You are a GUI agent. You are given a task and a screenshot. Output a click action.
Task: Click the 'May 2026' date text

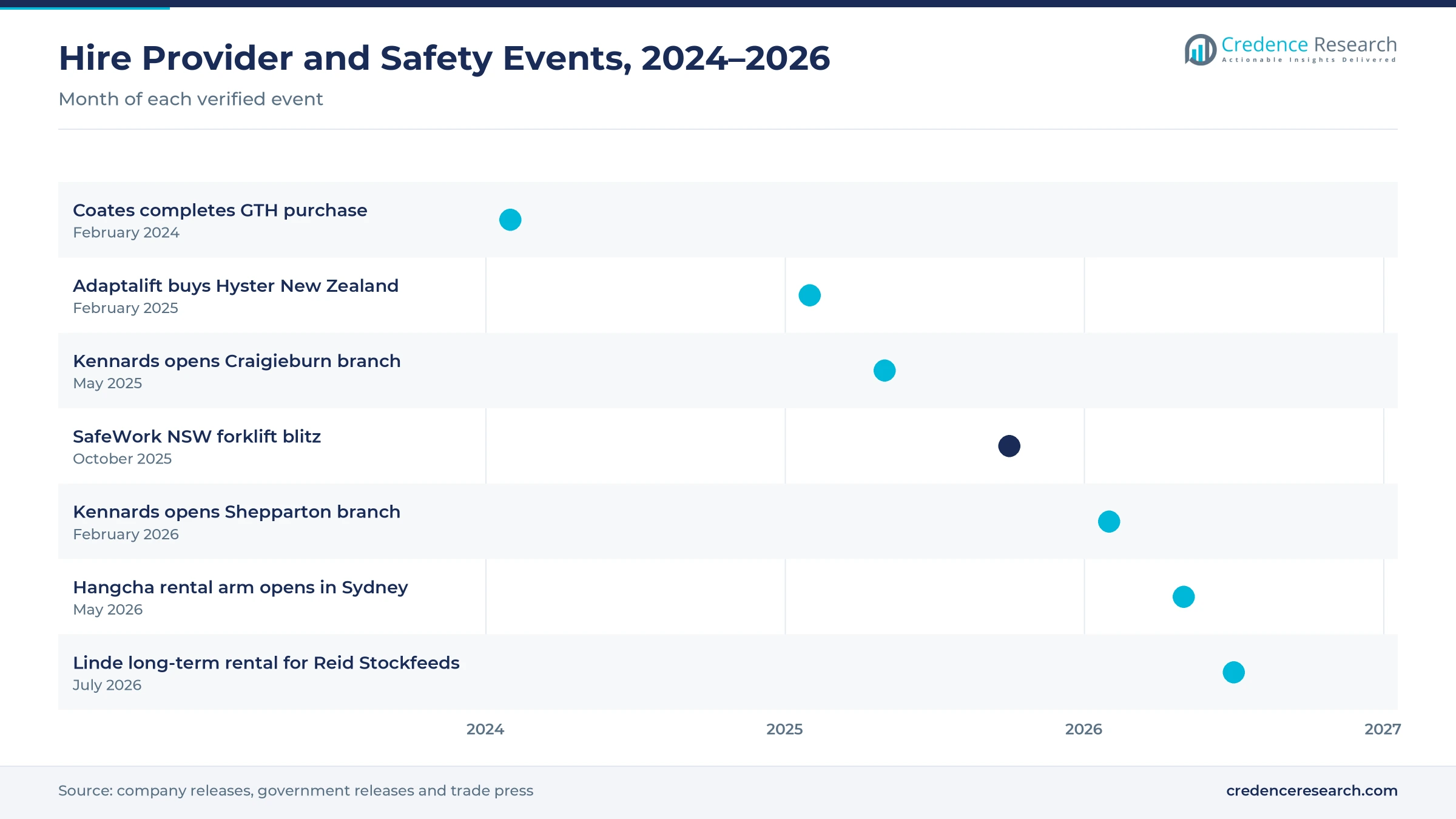pos(107,610)
